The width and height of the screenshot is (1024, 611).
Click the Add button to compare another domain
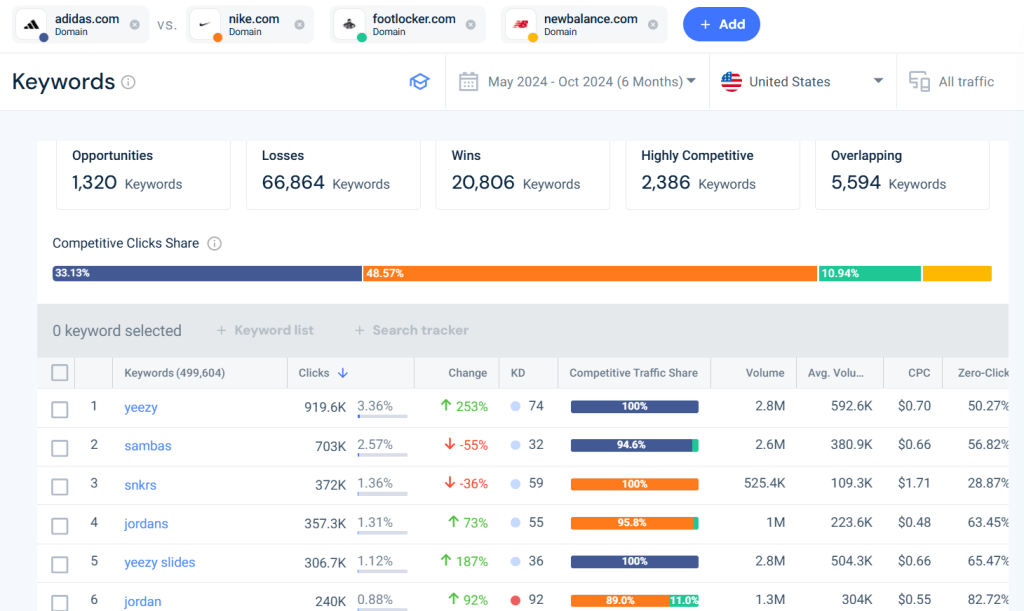point(721,23)
